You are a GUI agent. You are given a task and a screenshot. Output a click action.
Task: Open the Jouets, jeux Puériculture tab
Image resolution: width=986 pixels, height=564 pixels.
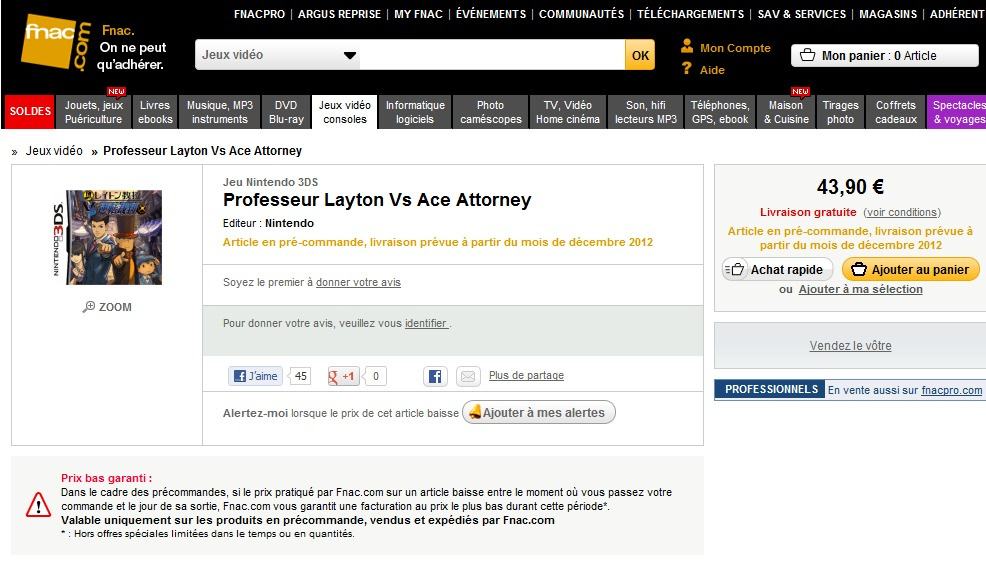click(x=94, y=112)
